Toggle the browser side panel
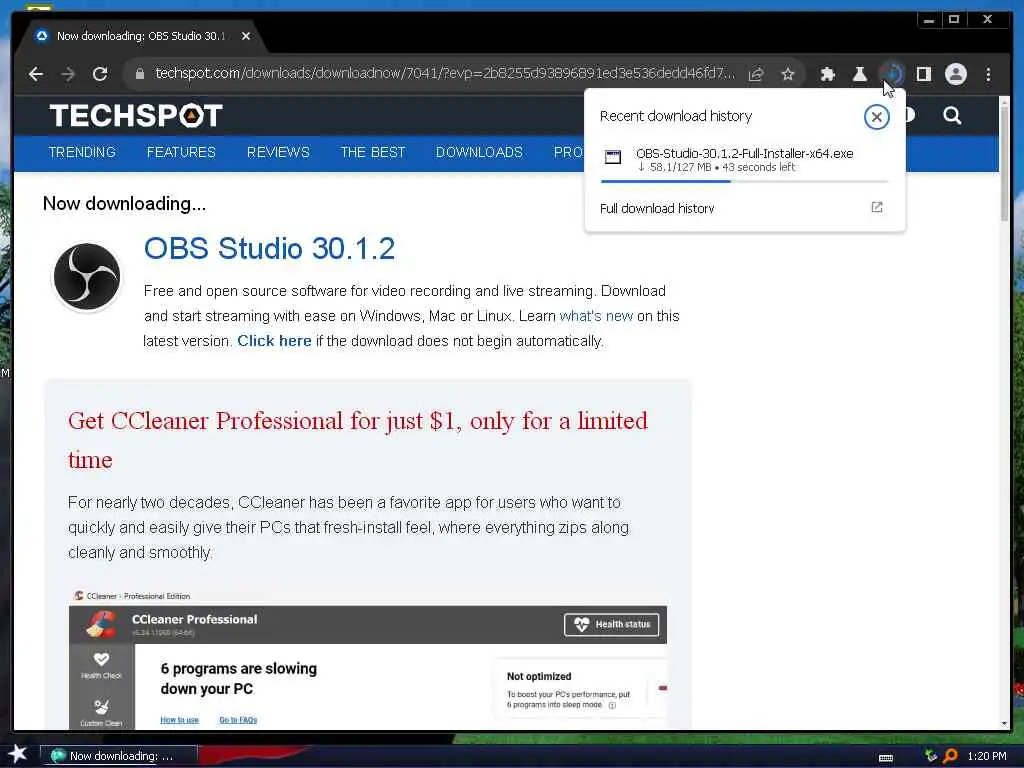This screenshot has width=1024, height=768. (923, 74)
